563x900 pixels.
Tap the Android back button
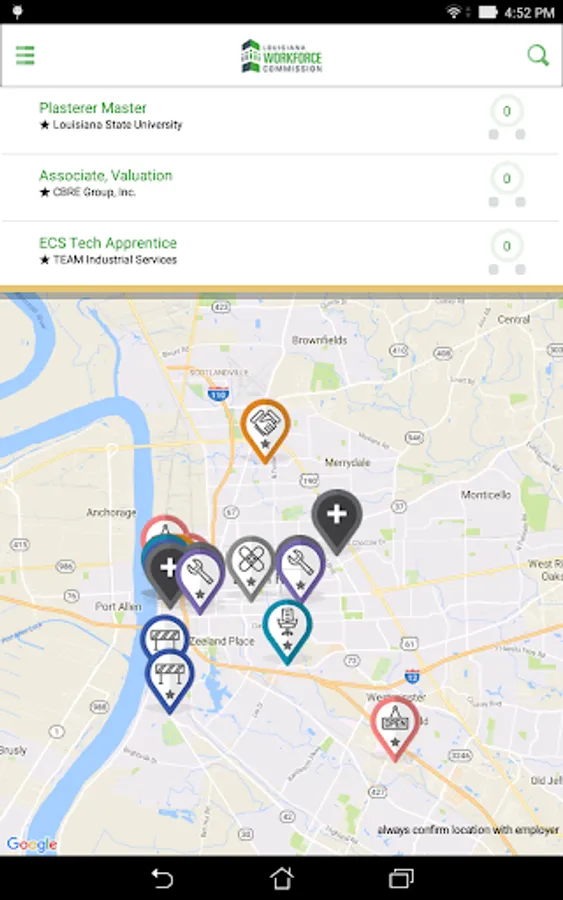pyautogui.click(x=162, y=878)
